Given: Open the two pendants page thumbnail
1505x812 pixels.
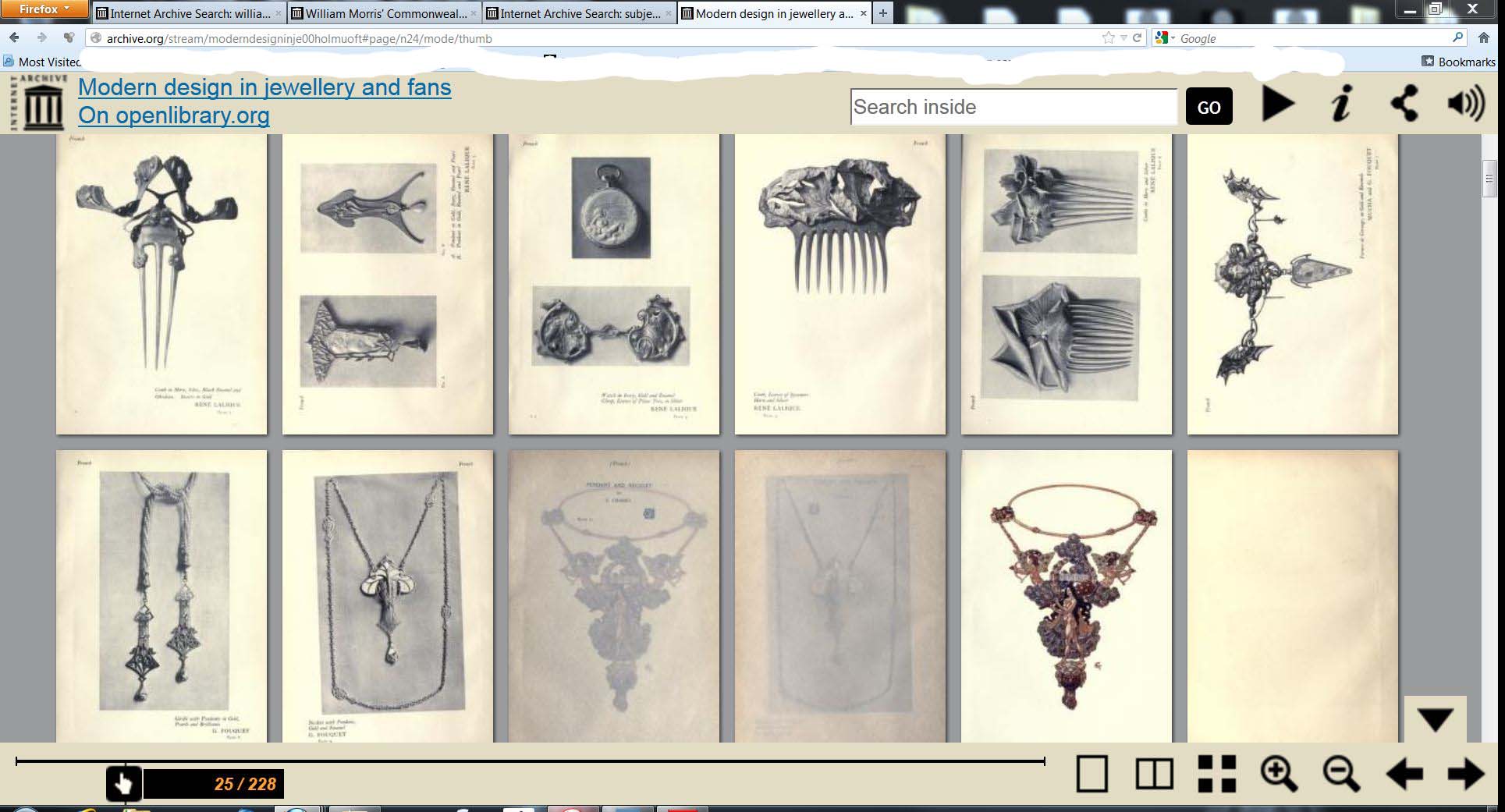Looking at the screenshot, I should coord(388,284).
